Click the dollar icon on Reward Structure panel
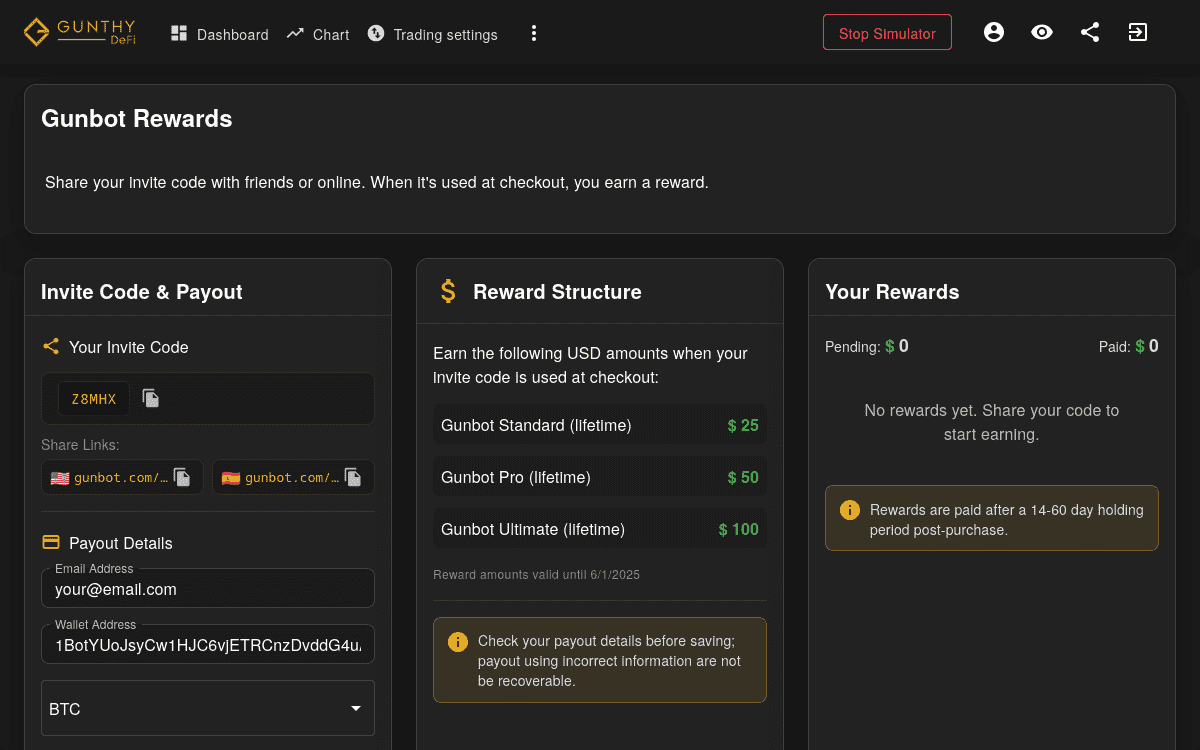Image resolution: width=1200 pixels, height=750 pixels. pos(447,291)
